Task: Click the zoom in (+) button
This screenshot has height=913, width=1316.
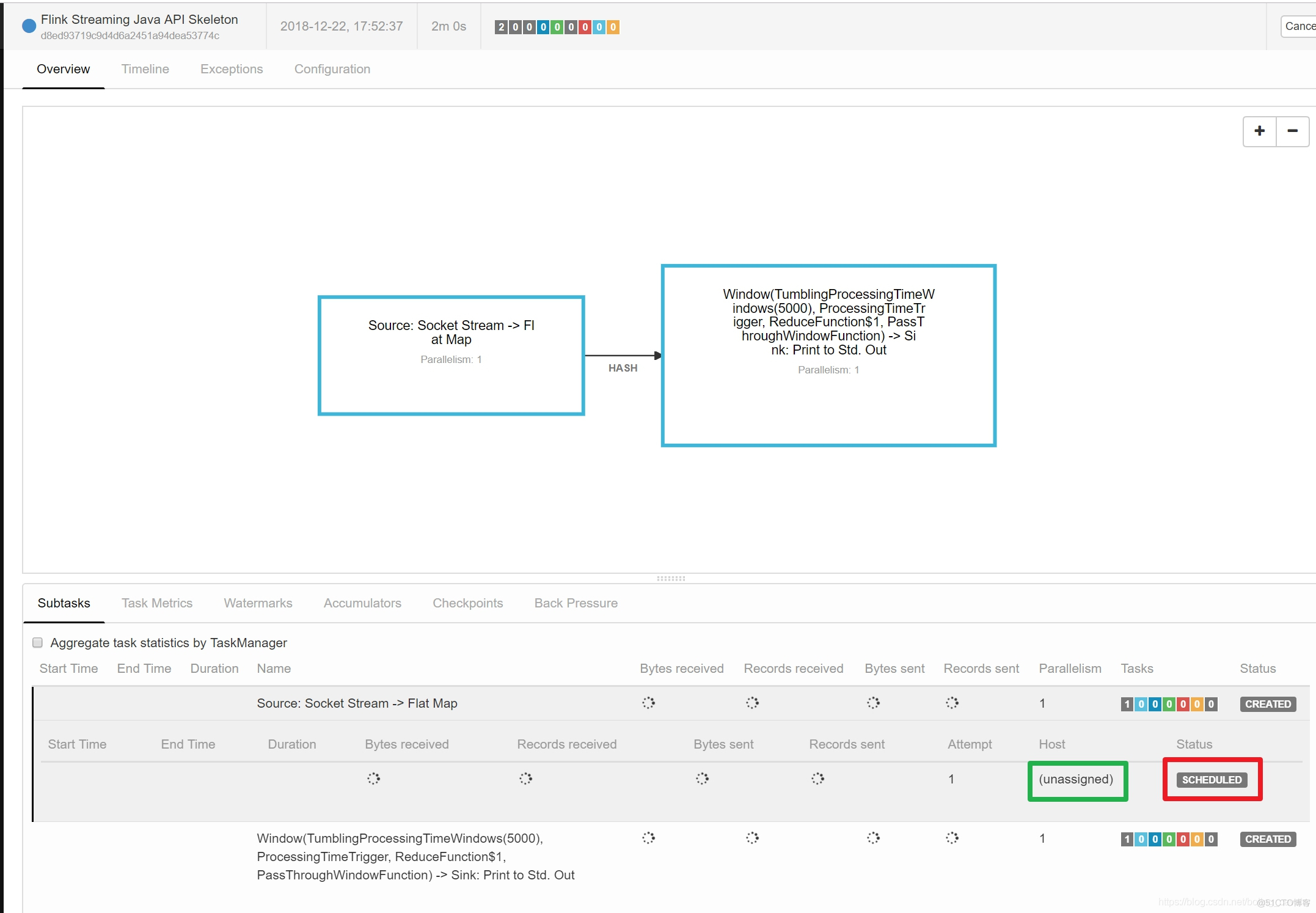Action: coord(1260,131)
